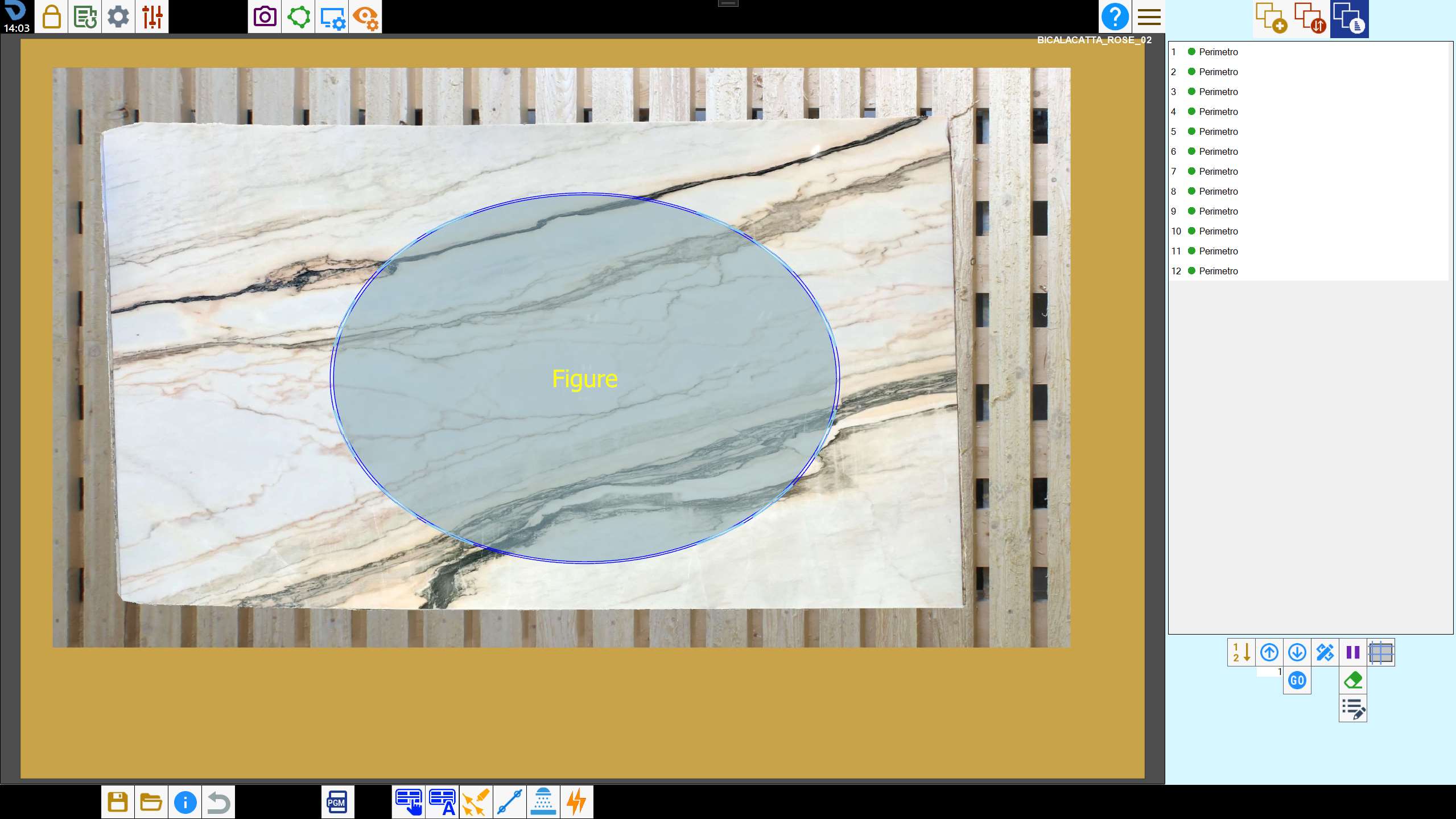Click the position number input field
The width and height of the screenshot is (1456, 819).
(x=1269, y=672)
